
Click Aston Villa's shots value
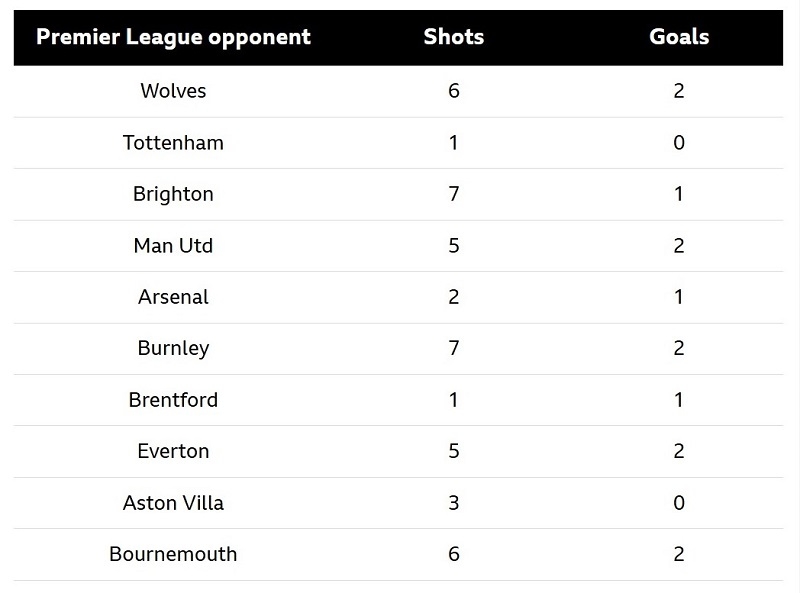pos(453,503)
